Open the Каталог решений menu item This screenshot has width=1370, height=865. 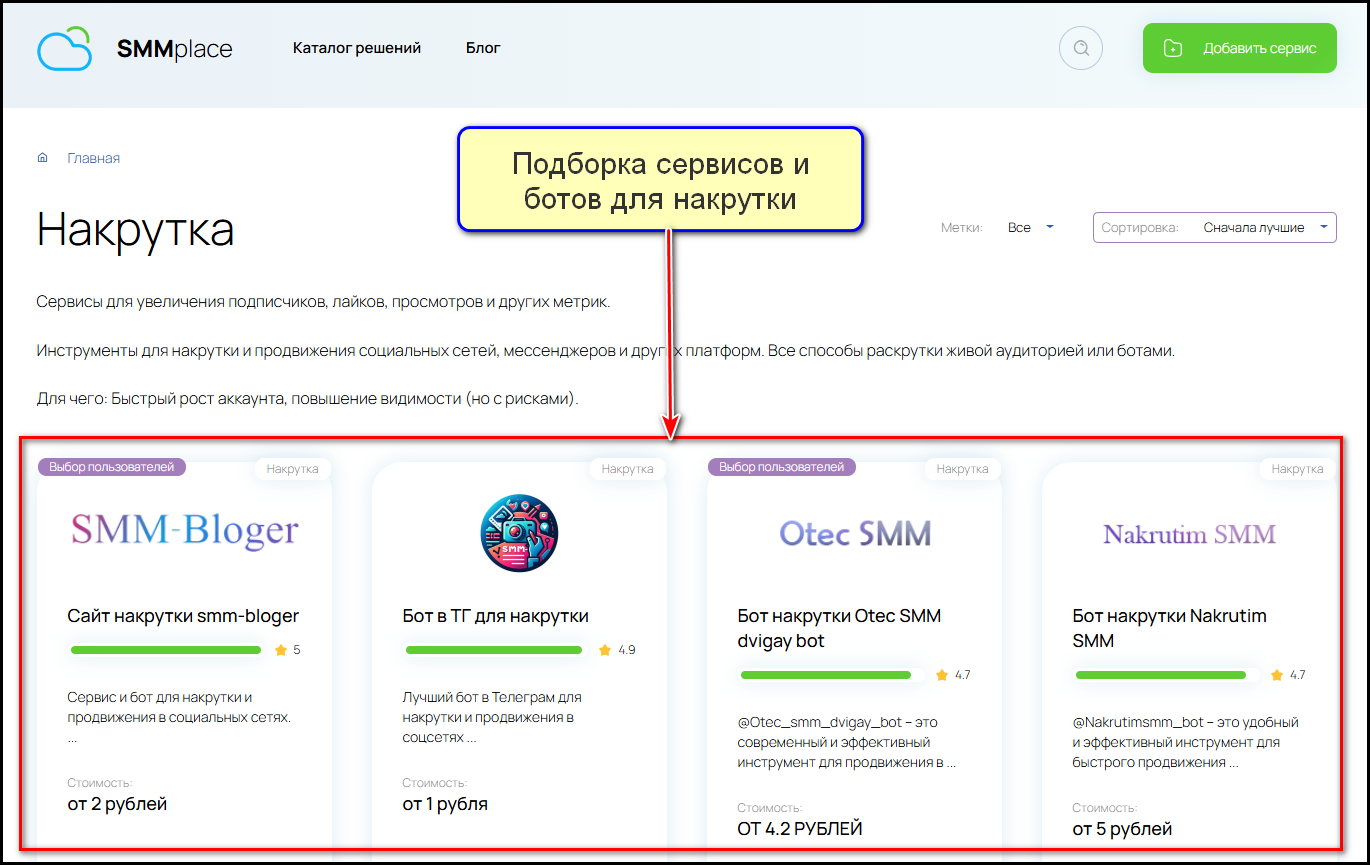click(357, 48)
